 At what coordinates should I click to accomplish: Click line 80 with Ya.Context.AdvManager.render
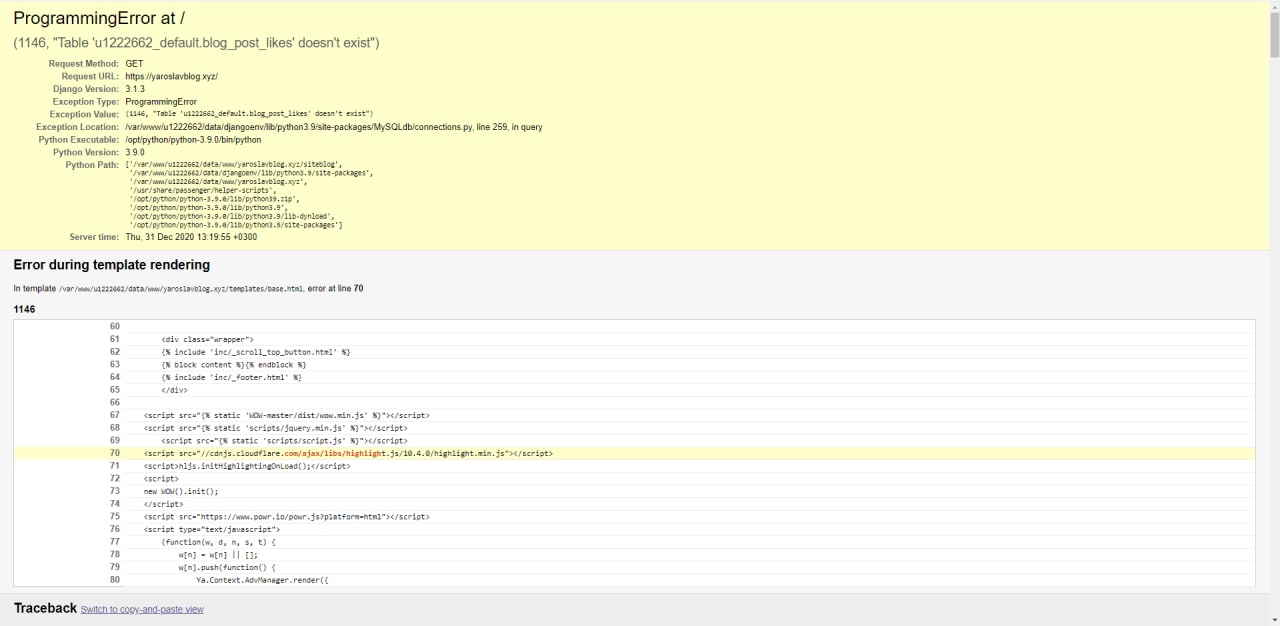coord(262,580)
